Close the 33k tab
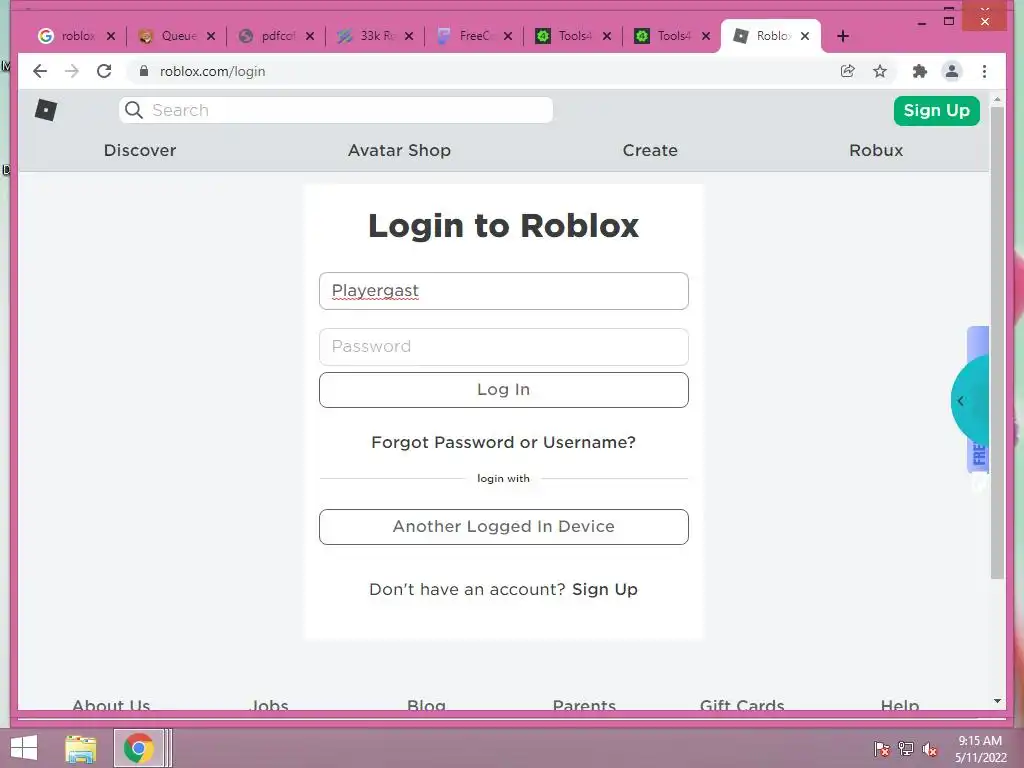Screen dimensions: 1024x768 tap(409, 36)
